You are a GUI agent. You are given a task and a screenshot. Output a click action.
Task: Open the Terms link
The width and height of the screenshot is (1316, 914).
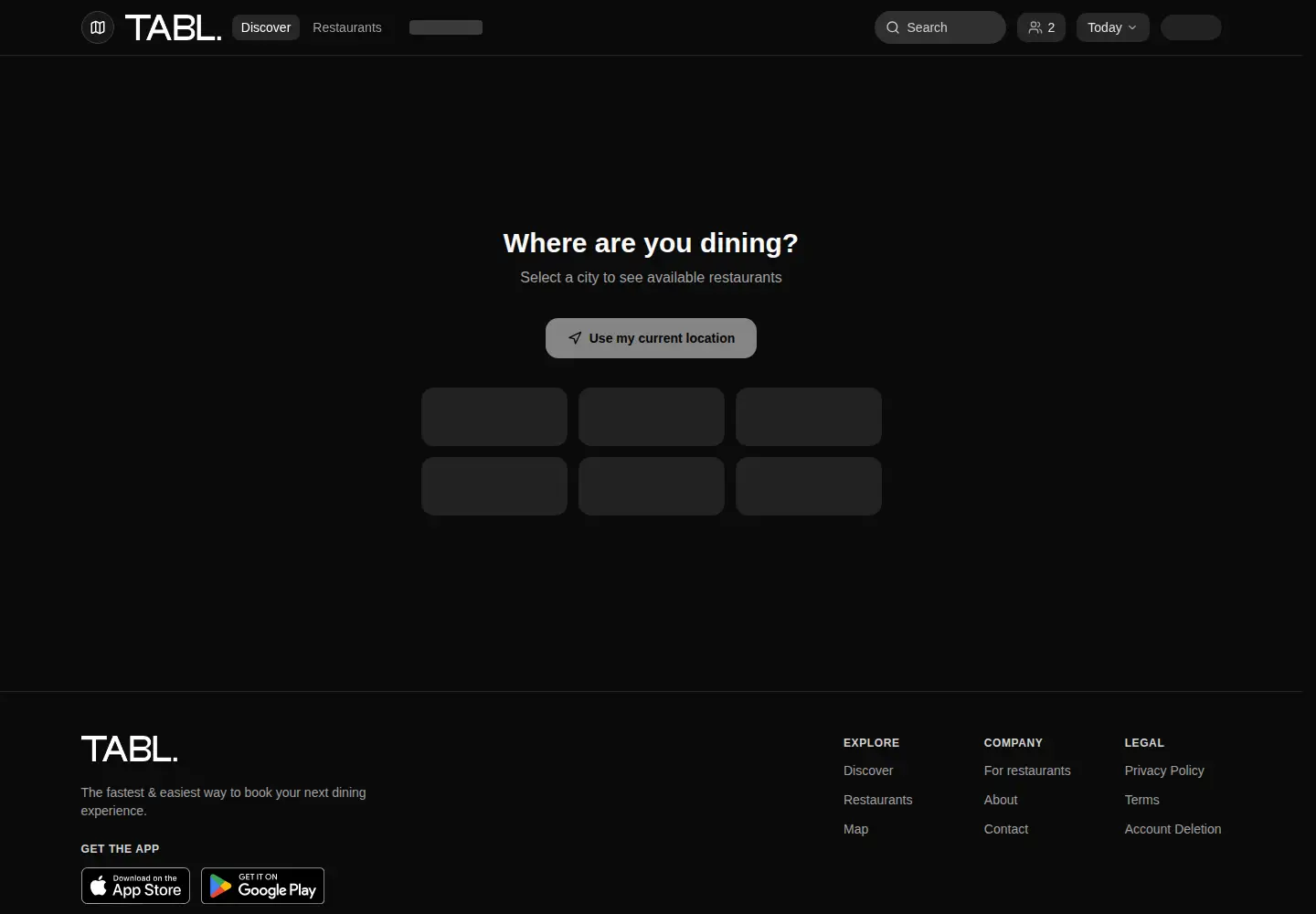(x=1141, y=800)
